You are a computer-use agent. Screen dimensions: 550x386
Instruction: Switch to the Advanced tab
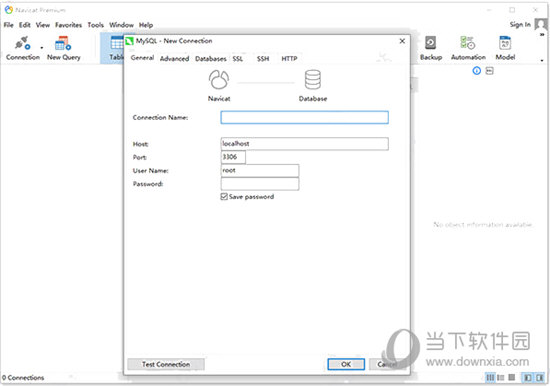[174, 59]
